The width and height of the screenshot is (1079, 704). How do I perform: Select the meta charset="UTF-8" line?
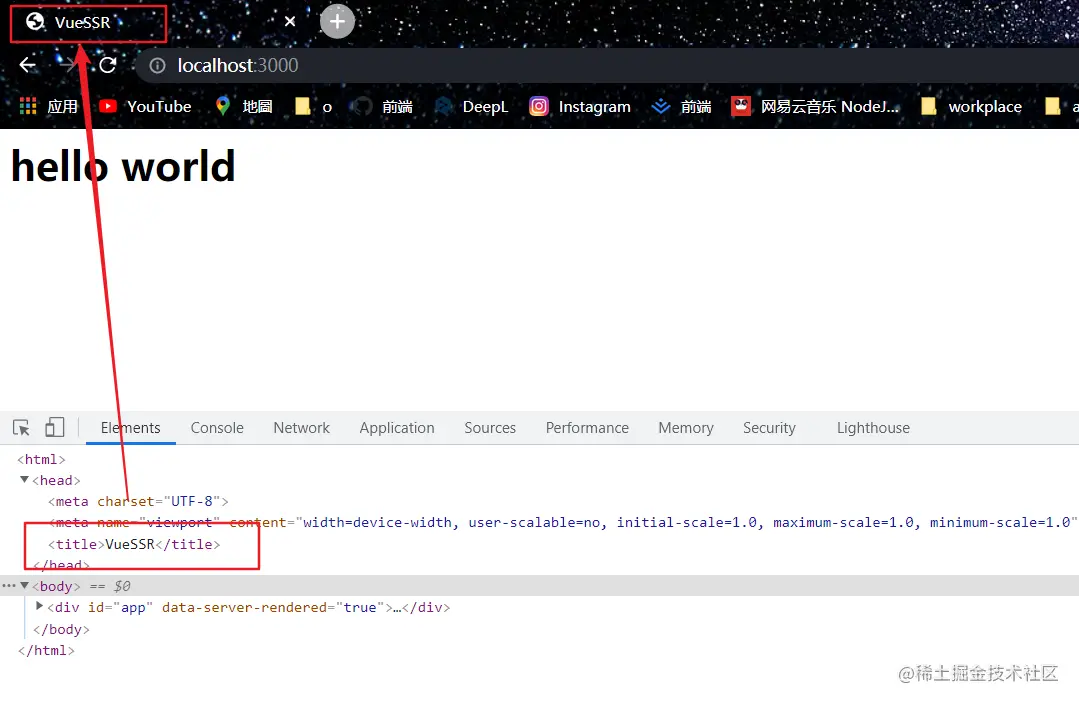(x=138, y=501)
